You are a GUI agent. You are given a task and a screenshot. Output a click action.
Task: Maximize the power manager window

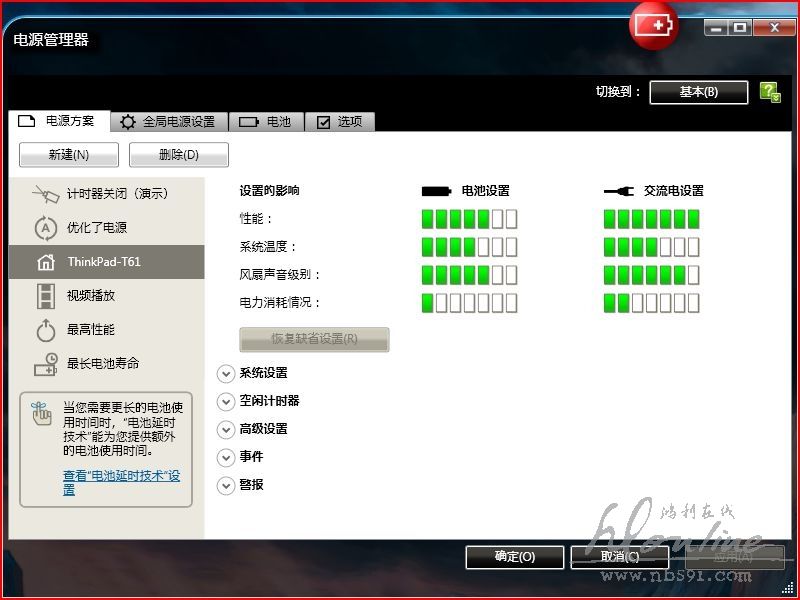pos(740,28)
